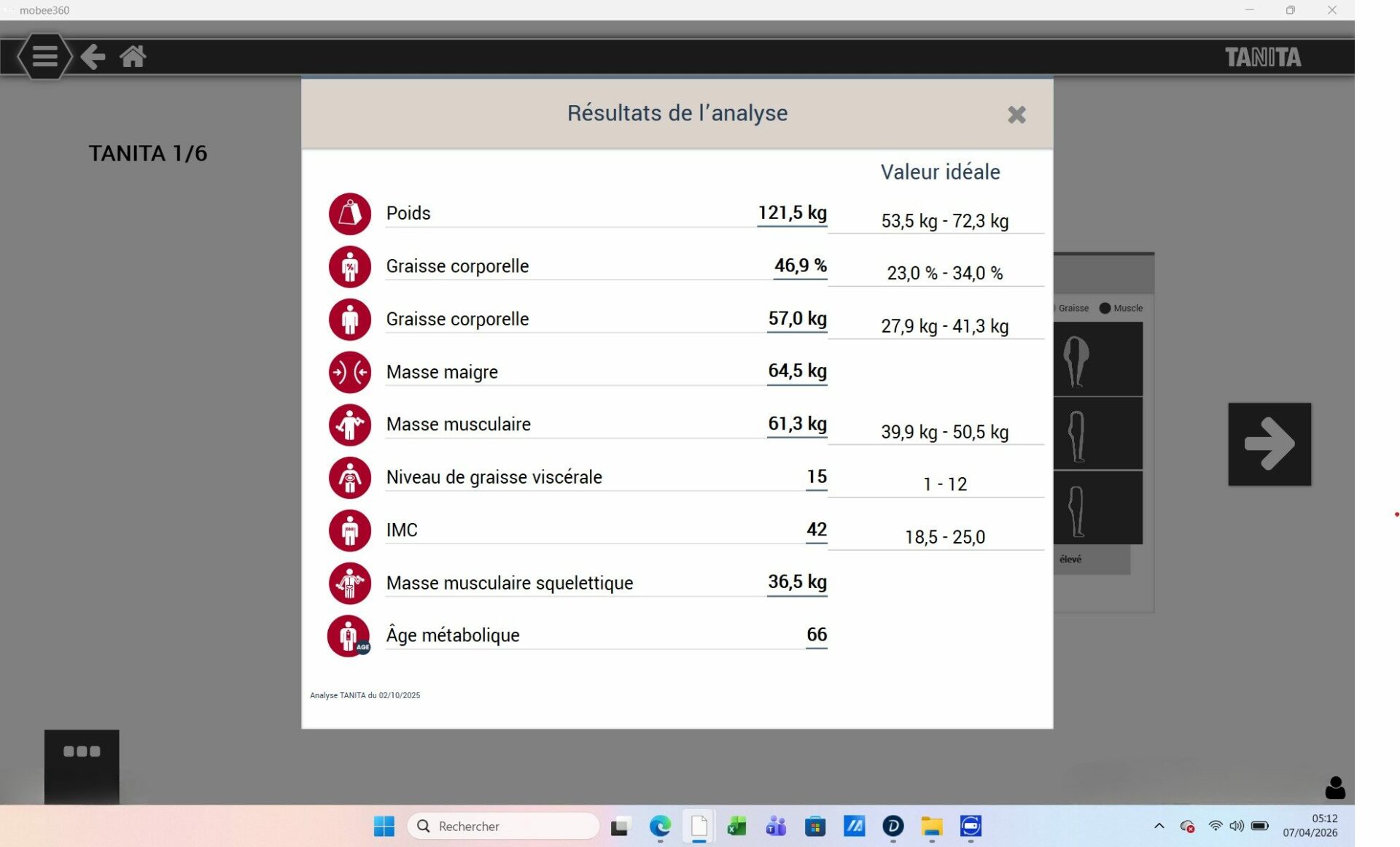
Task: Click the Windows taskbar Rechercher search field
Action: [x=503, y=826]
